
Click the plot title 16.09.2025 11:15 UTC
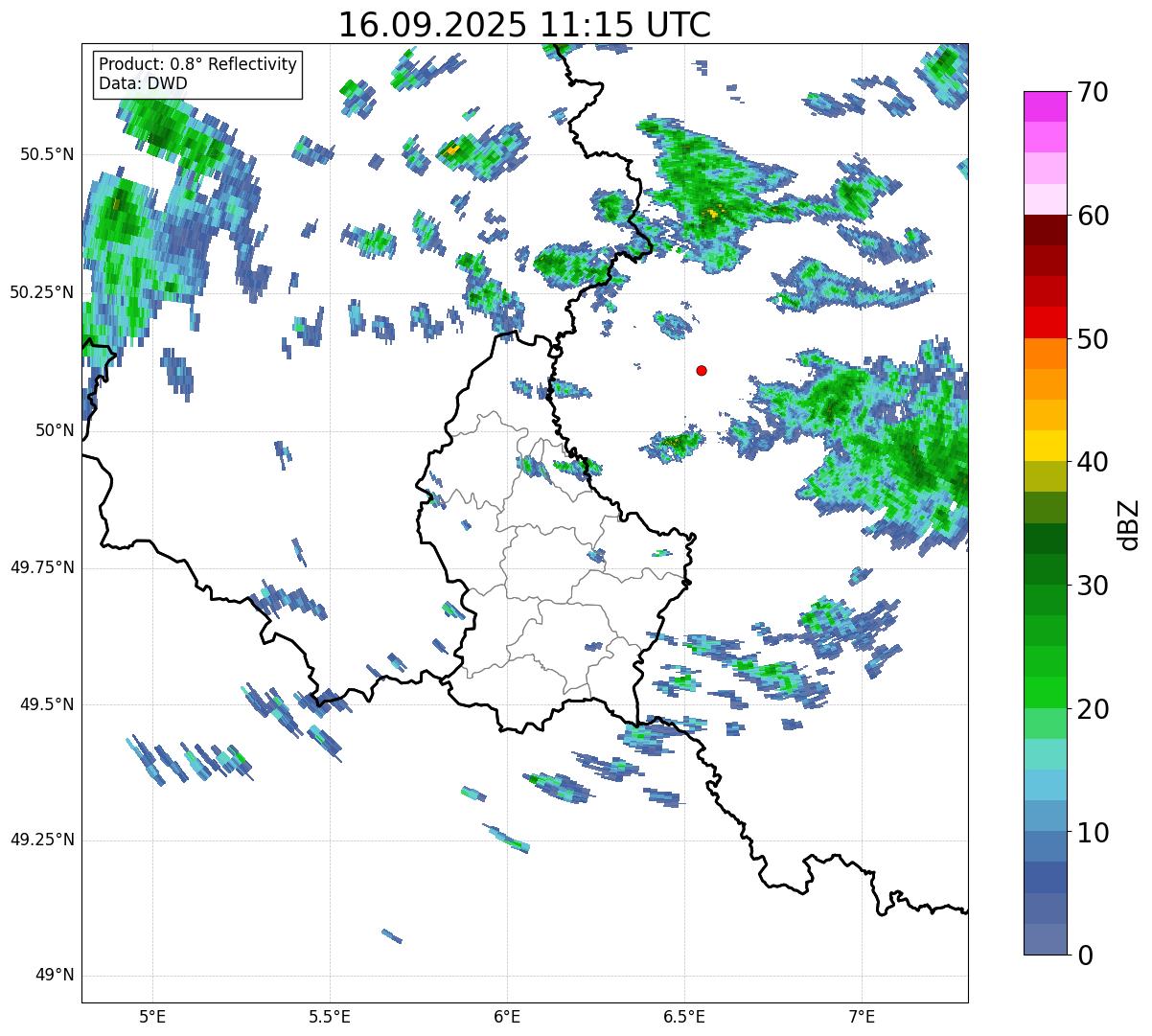[524, 24]
